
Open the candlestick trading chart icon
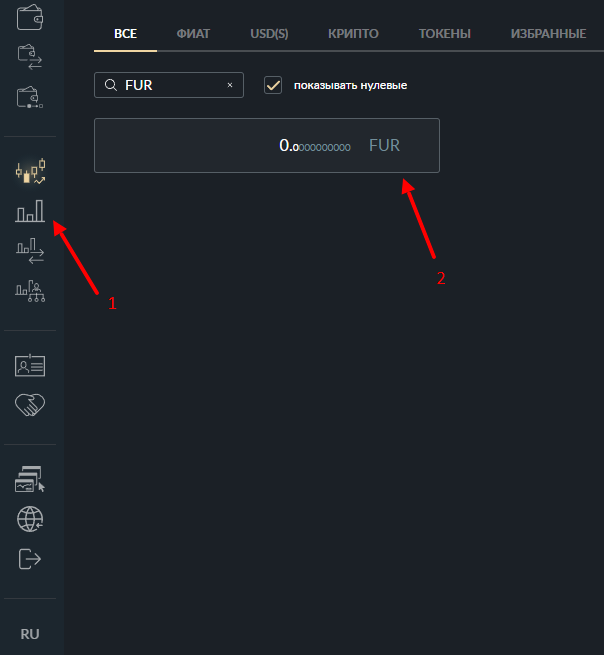[30, 171]
